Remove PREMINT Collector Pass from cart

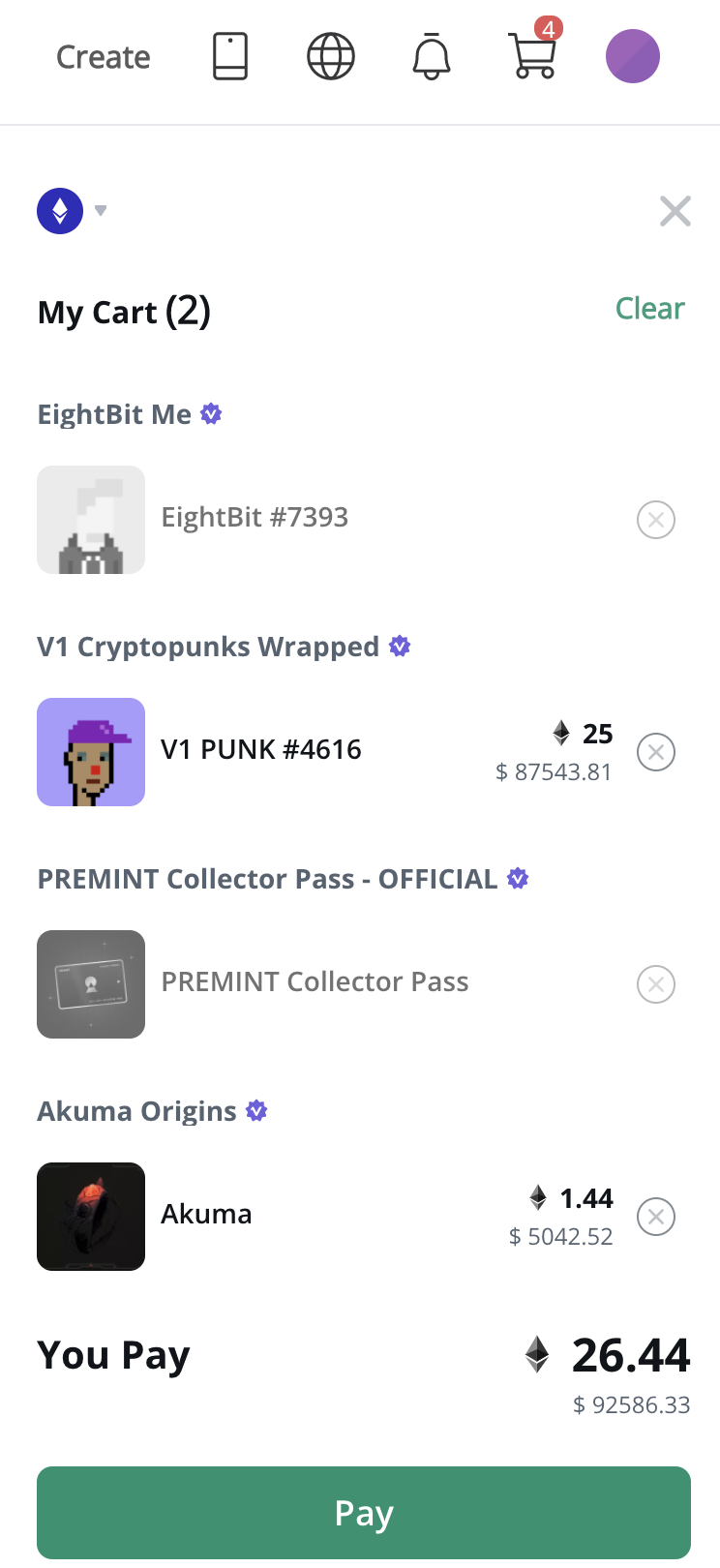pos(656,984)
